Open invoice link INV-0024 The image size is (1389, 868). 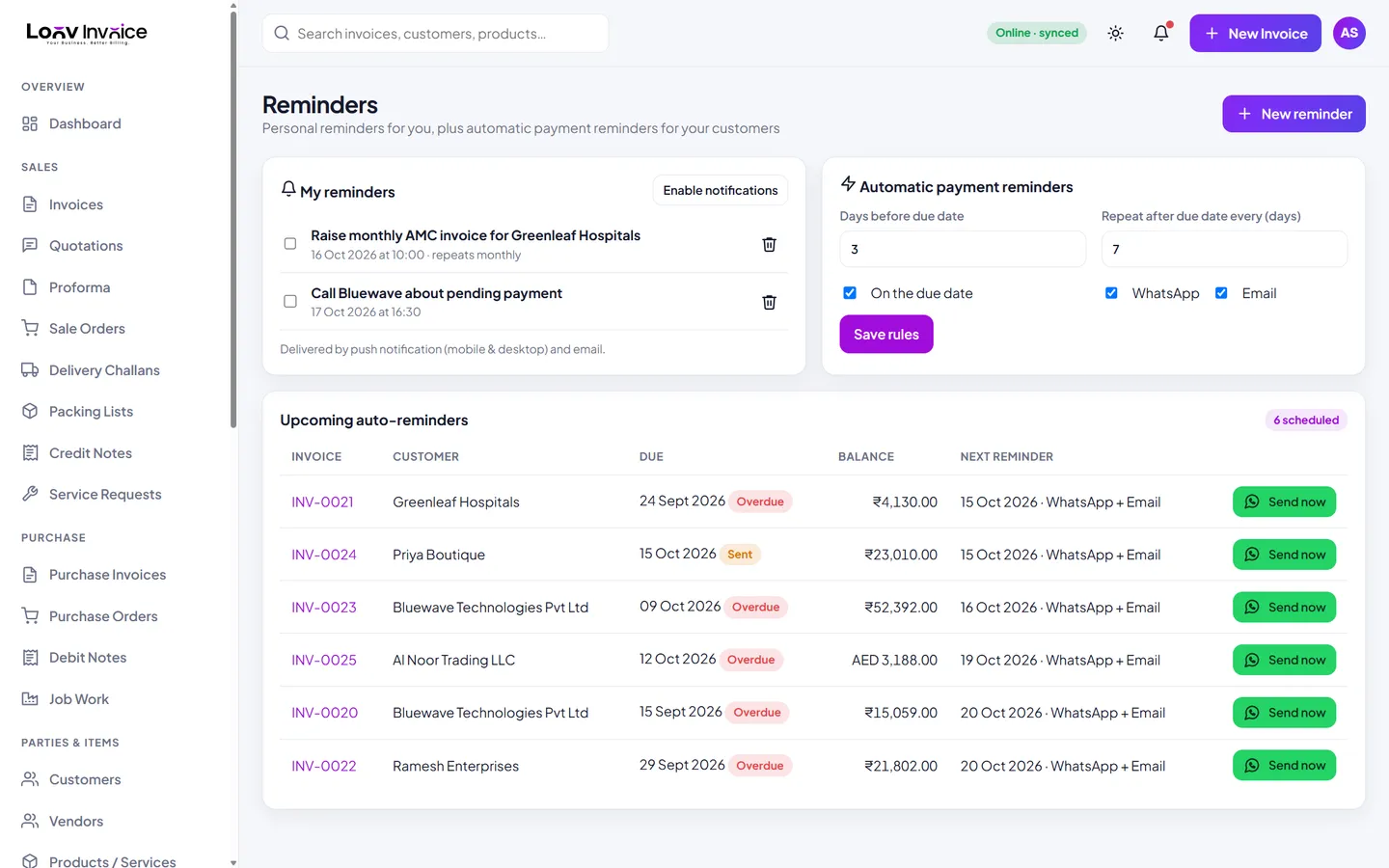(x=324, y=555)
